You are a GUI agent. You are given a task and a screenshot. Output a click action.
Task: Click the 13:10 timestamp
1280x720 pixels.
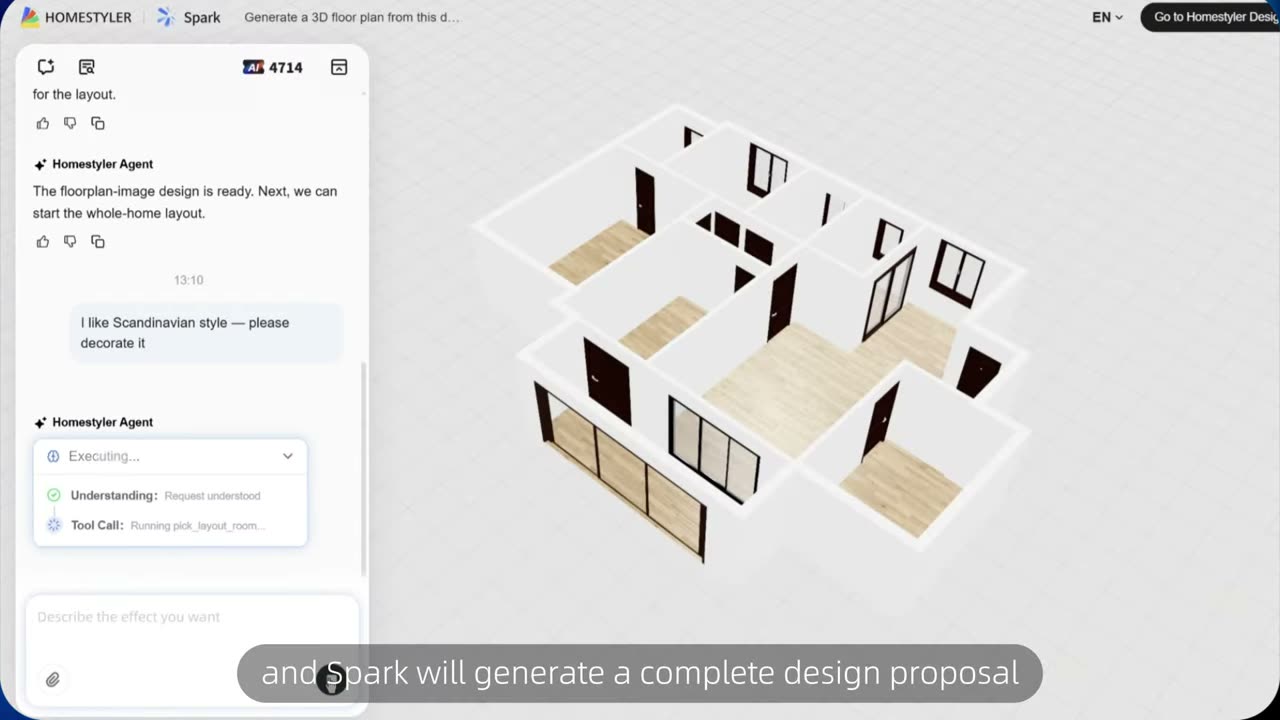coord(189,280)
